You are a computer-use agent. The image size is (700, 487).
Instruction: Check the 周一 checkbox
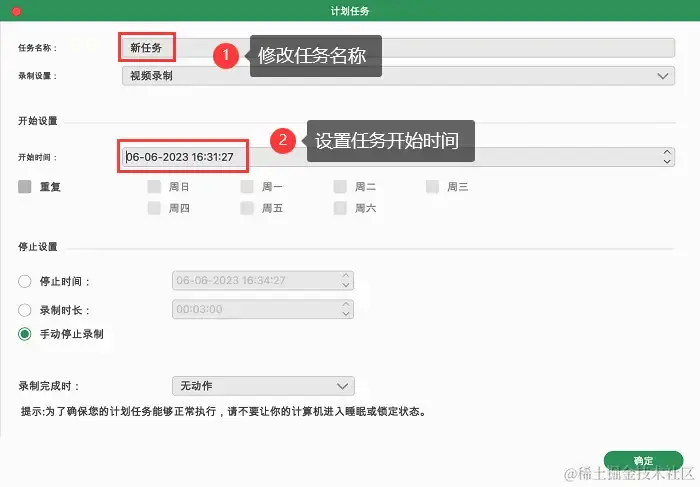coord(247,187)
